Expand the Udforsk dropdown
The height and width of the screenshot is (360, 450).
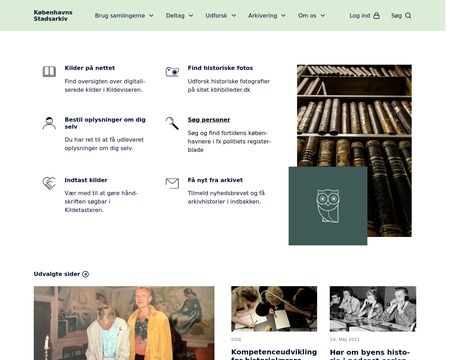[221, 15]
